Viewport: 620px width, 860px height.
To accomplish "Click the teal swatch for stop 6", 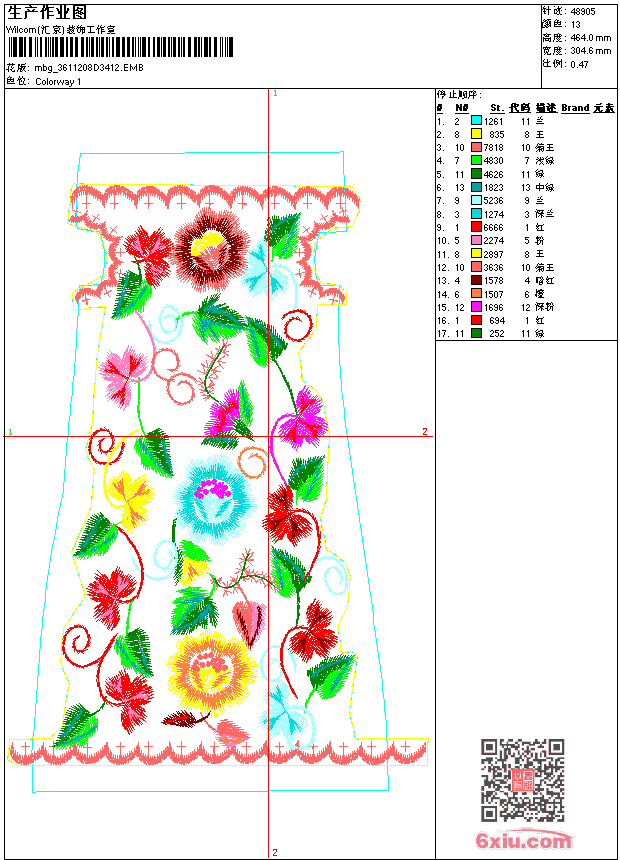I will [x=476, y=187].
